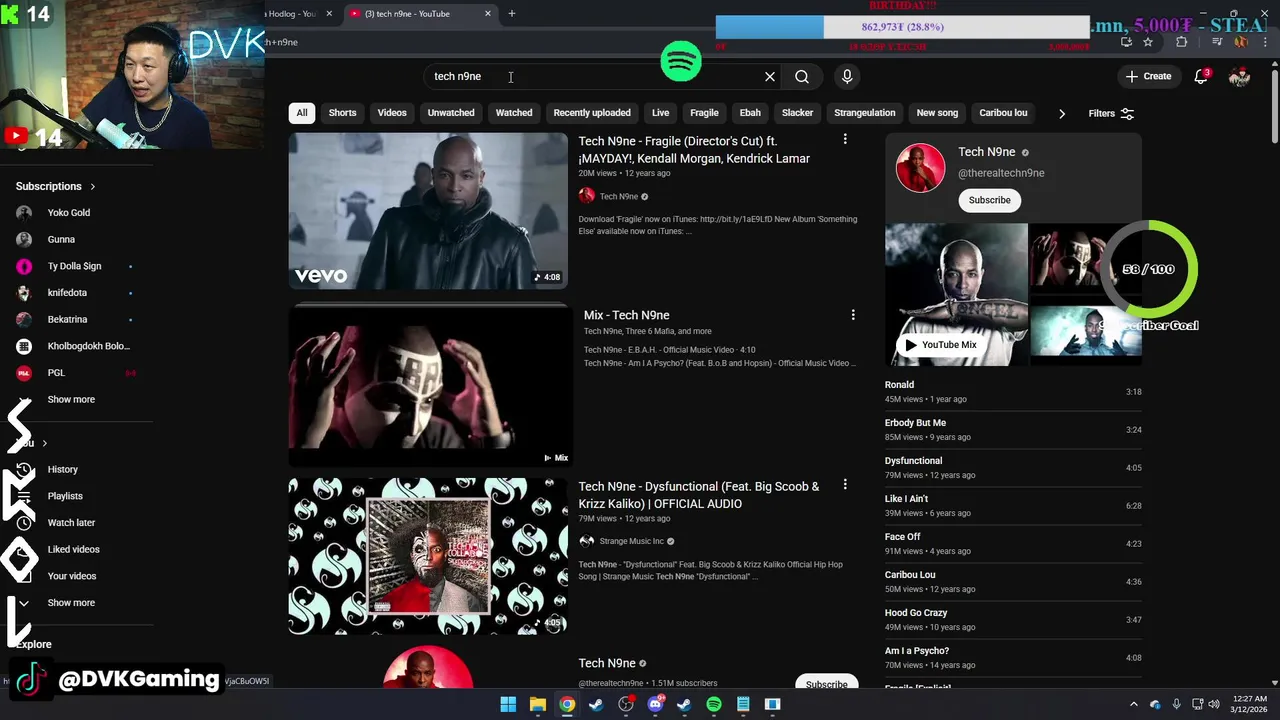Close the tech n9ne YouTube tab
Viewport: 1280px width, 720px height.
[x=488, y=13]
